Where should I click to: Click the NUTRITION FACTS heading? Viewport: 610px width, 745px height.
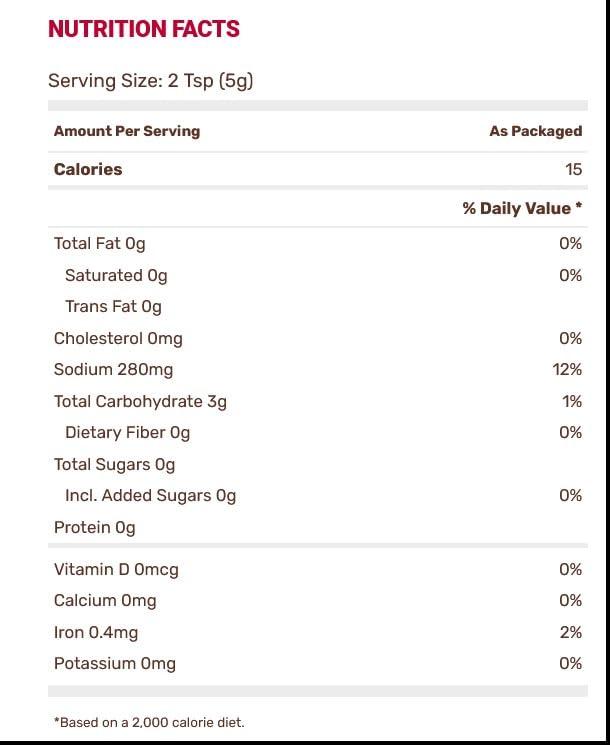(x=144, y=29)
